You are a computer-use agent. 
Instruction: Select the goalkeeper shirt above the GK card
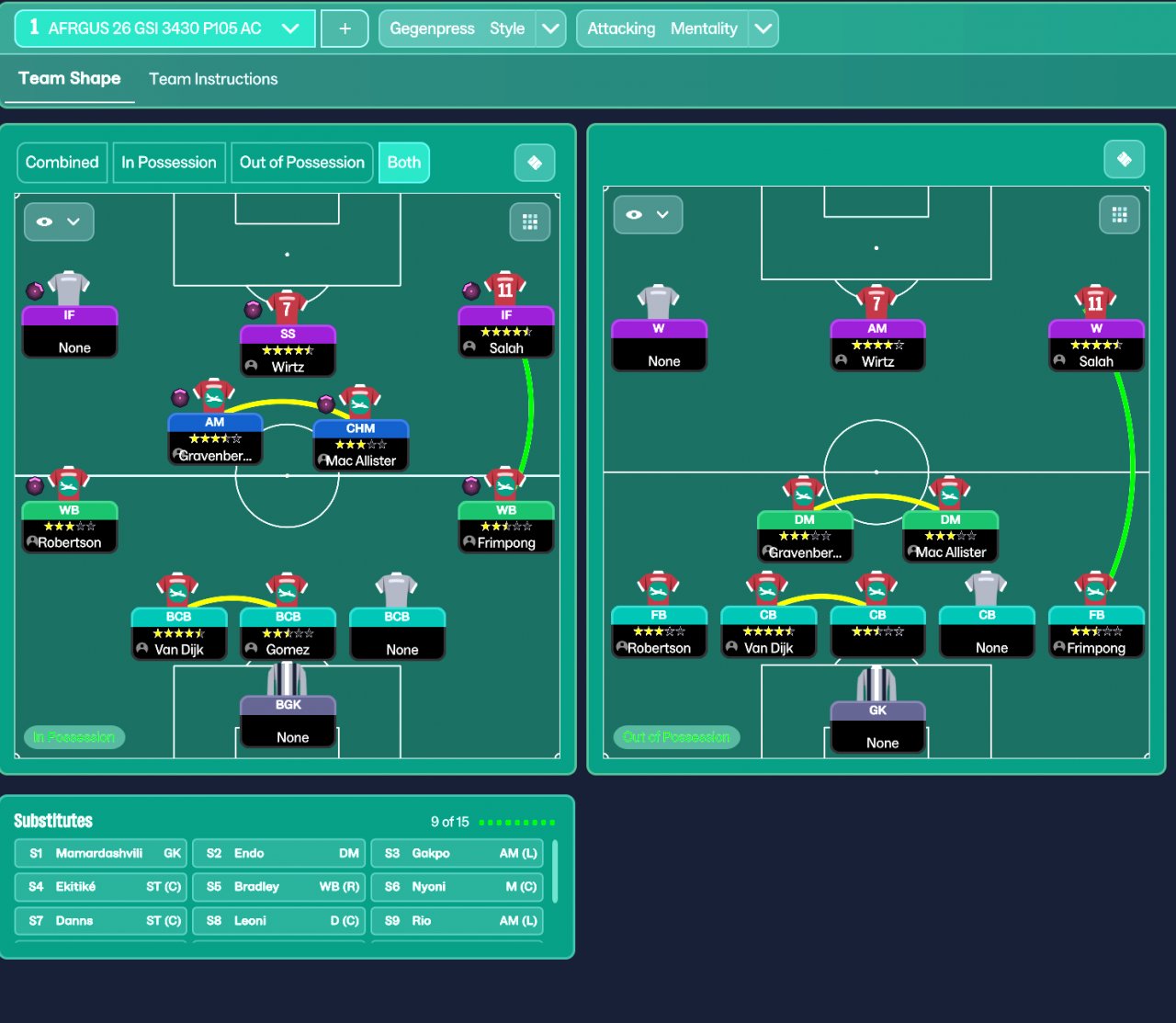click(x=876, y=684)
